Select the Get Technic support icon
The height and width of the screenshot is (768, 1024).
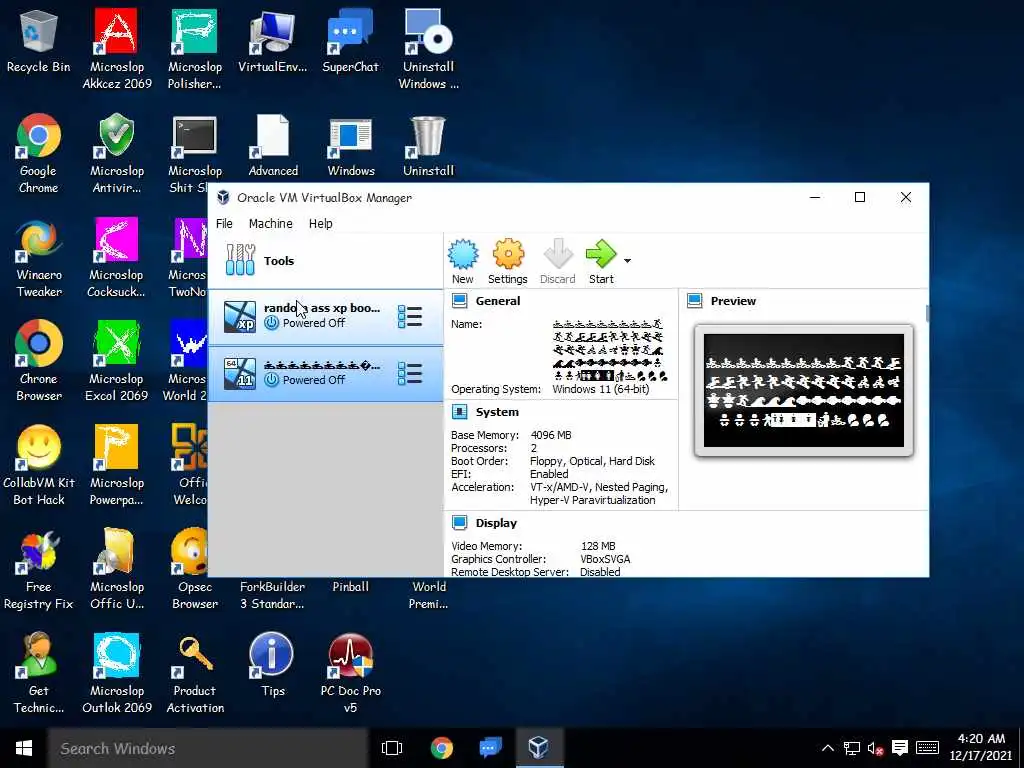39,673
